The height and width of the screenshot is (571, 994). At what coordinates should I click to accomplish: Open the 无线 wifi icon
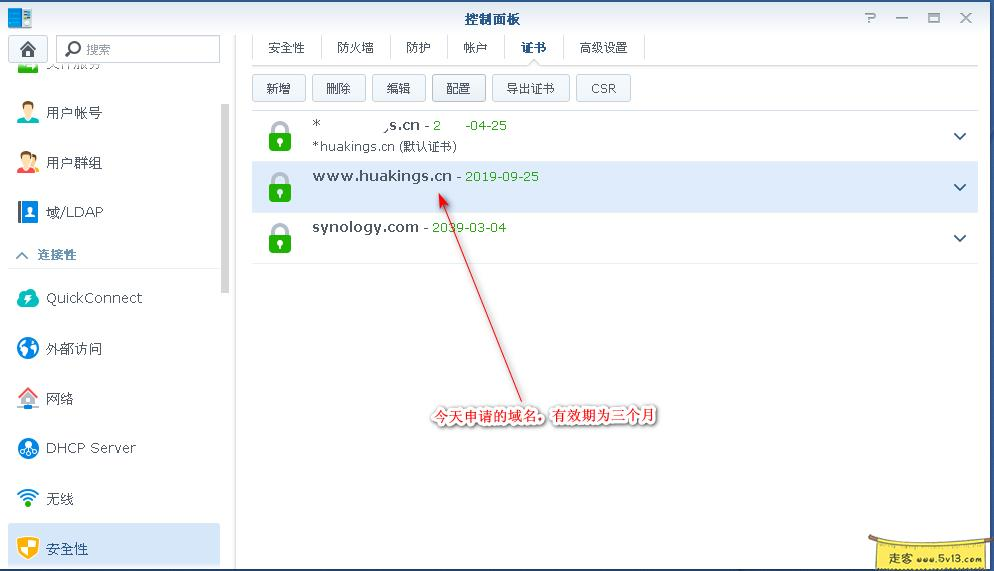(27, 498)
